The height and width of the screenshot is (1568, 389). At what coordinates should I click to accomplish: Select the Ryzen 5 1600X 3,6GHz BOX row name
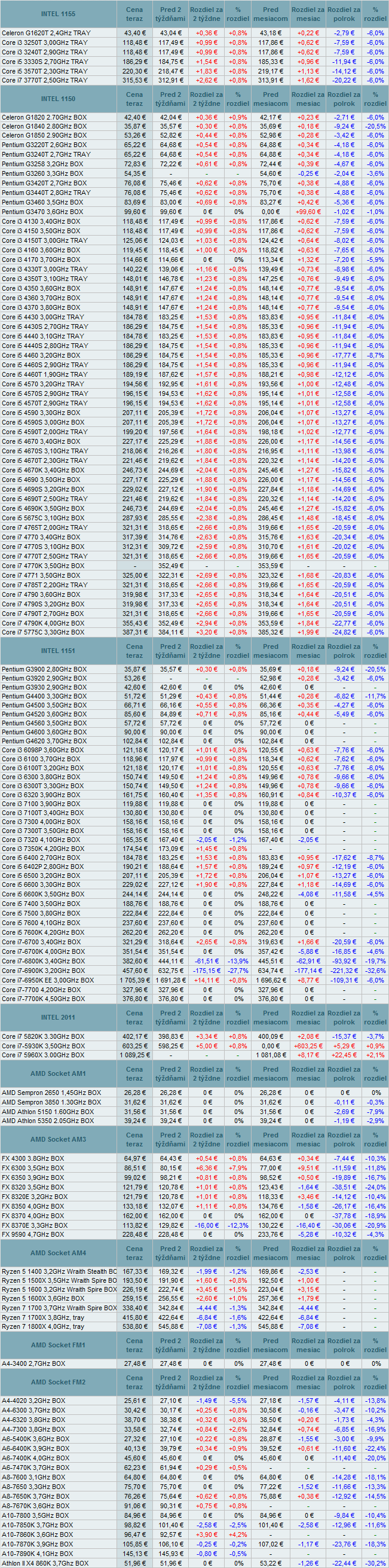[44, 1298]
